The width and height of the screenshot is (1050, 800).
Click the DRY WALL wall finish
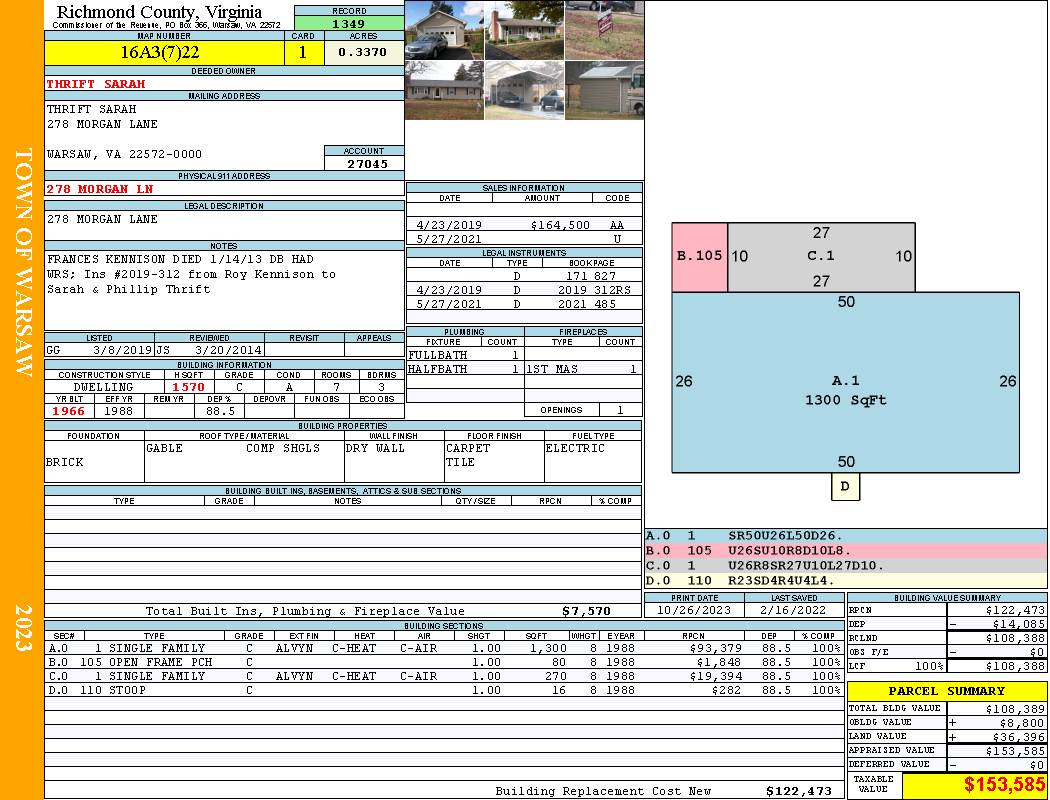coord(375,448)
